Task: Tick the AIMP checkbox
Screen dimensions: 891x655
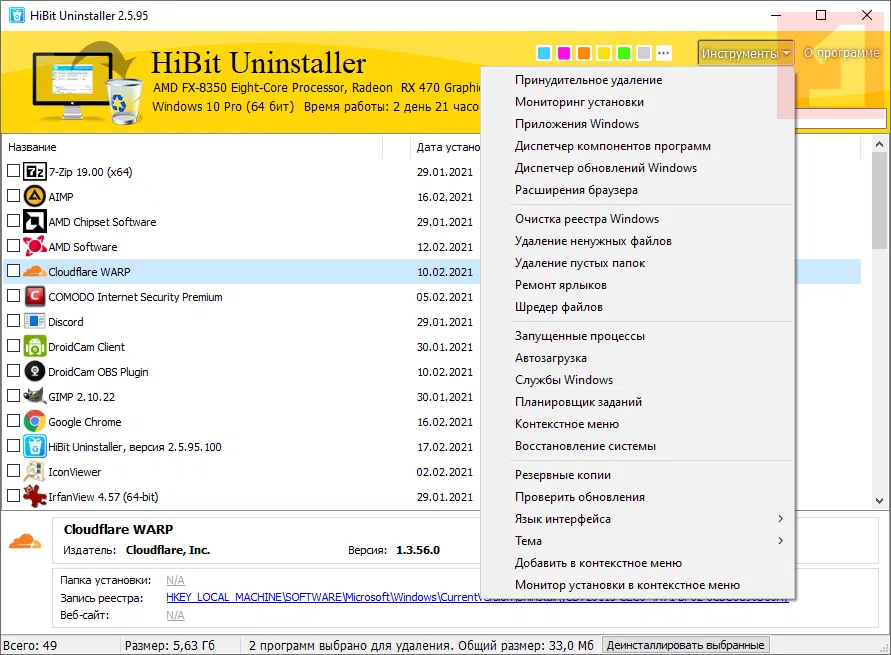Action: click(14, 195)
